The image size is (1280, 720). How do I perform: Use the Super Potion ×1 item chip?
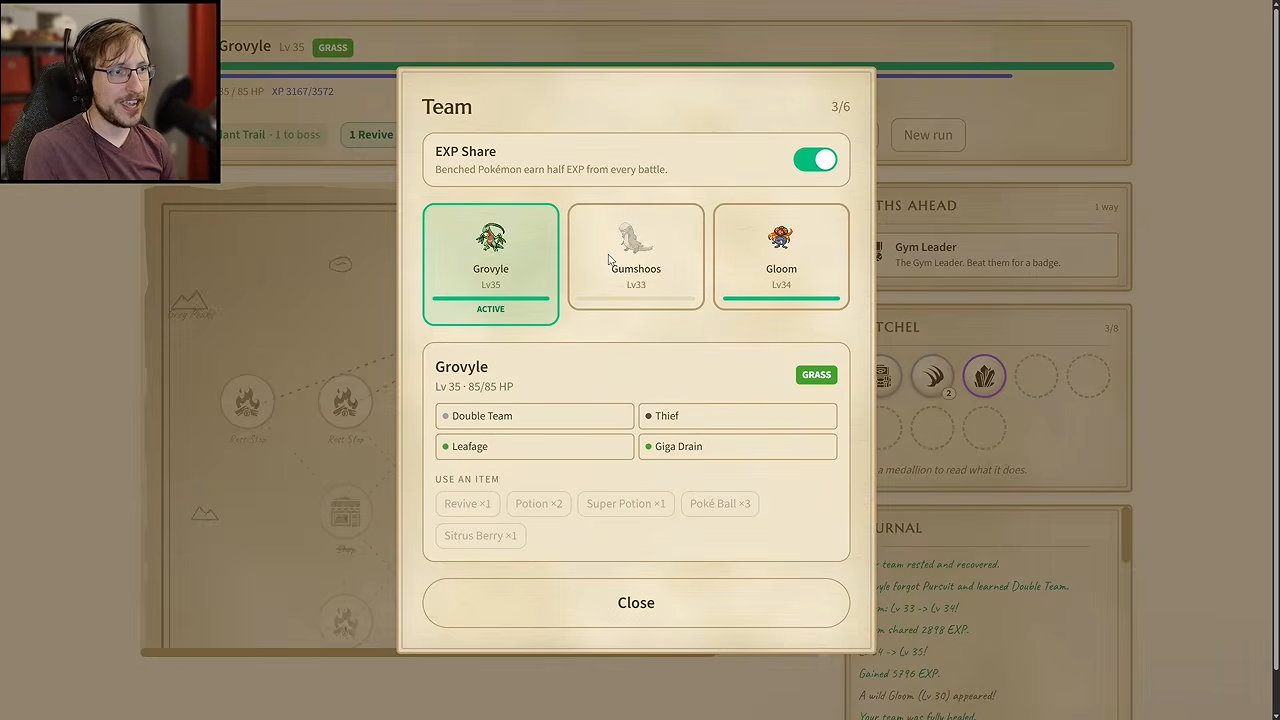[626, 504]
